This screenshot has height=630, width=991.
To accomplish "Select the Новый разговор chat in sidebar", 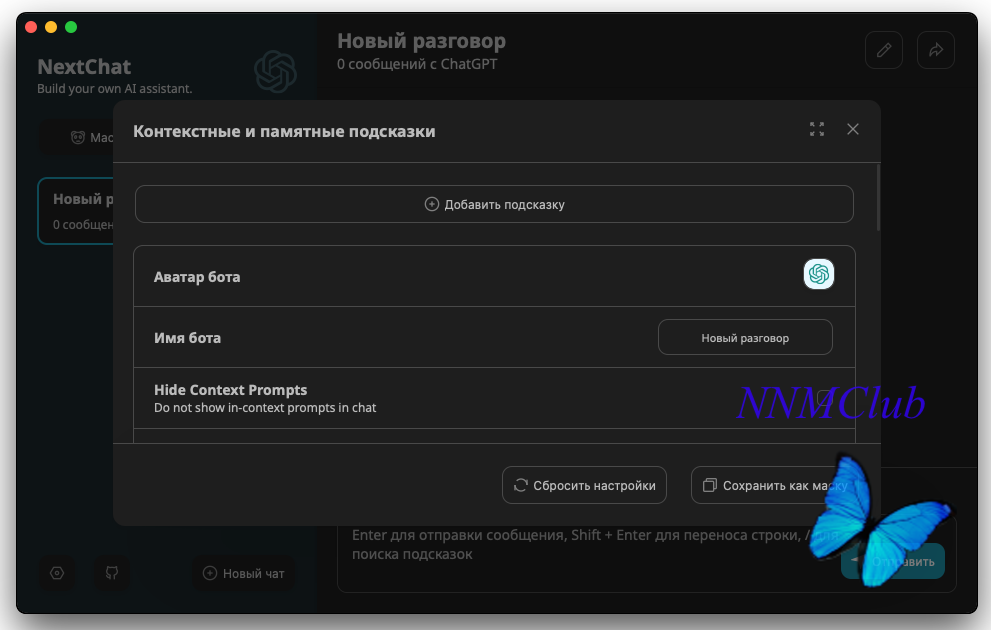I will click(x=76, y=211).
